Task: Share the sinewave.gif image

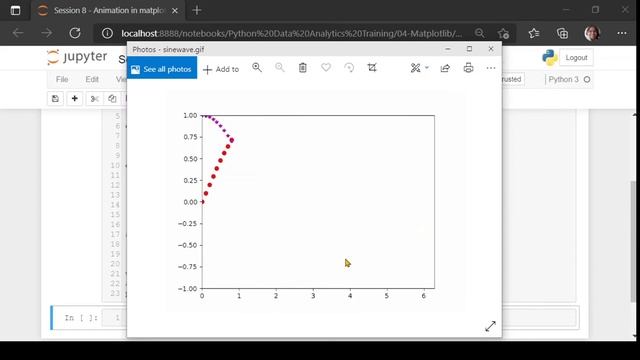Action: pyautogui.click(x=445, y=68)
